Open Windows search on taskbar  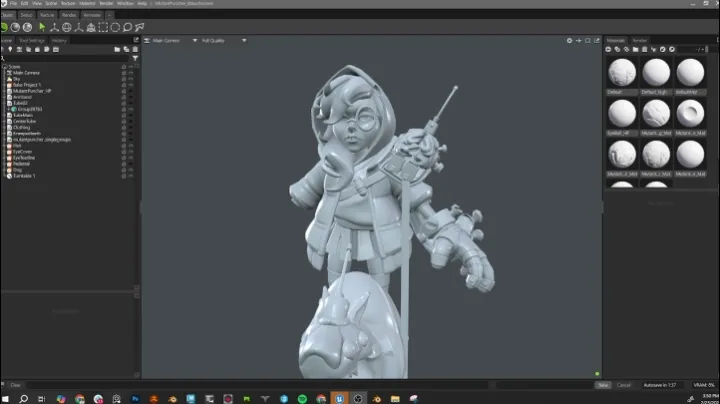23,398
